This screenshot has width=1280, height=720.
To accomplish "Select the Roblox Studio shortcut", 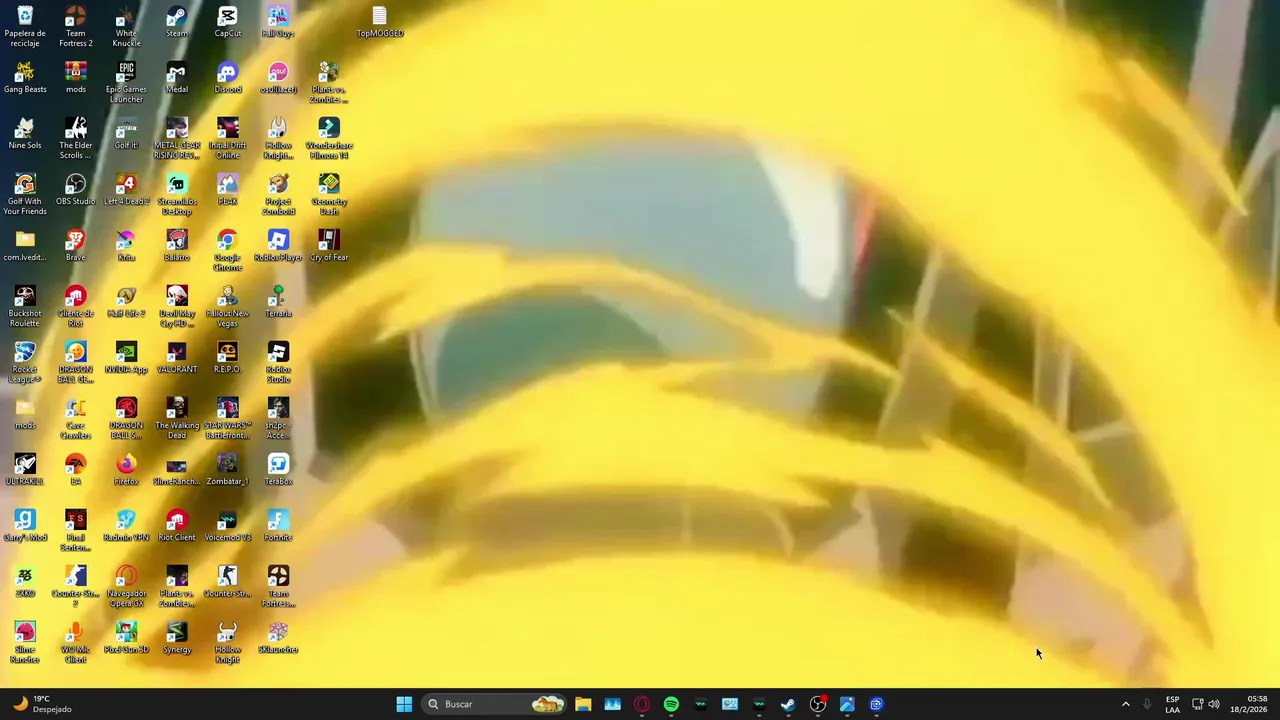I will point(278,362).
